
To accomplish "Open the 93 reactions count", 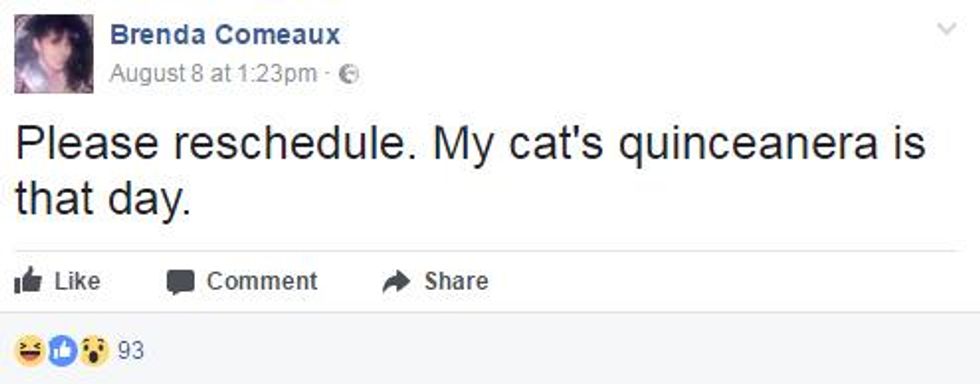I will click(x=131, y=351).
